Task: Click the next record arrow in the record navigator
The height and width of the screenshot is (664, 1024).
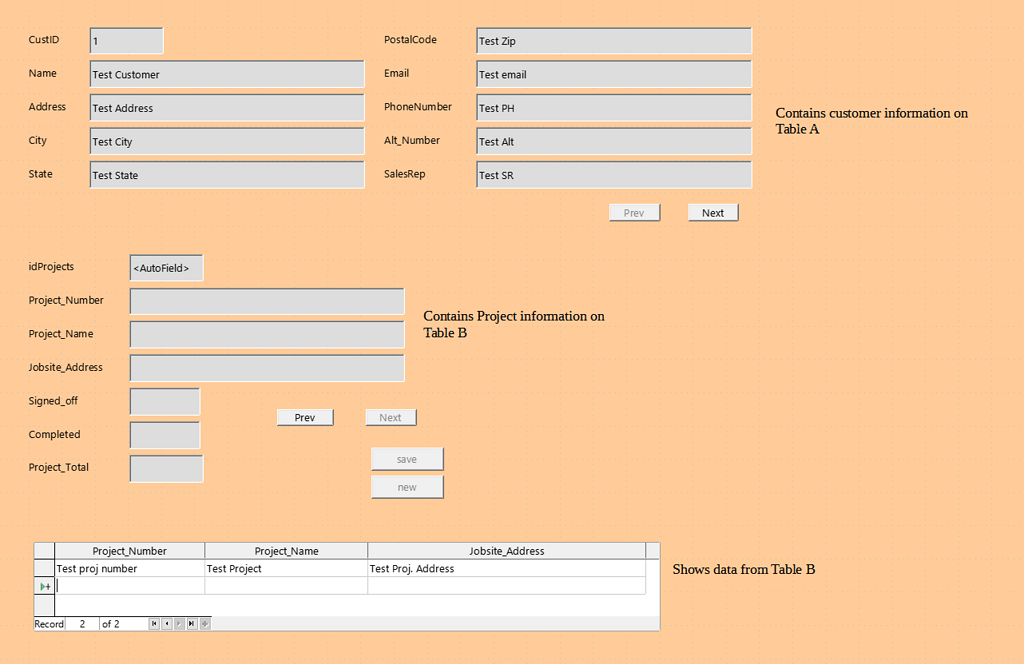Action: 179,623
